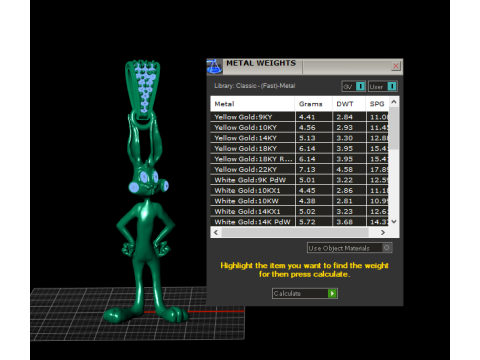Click the vertical scrollbar thumb

tap(394, 128)
